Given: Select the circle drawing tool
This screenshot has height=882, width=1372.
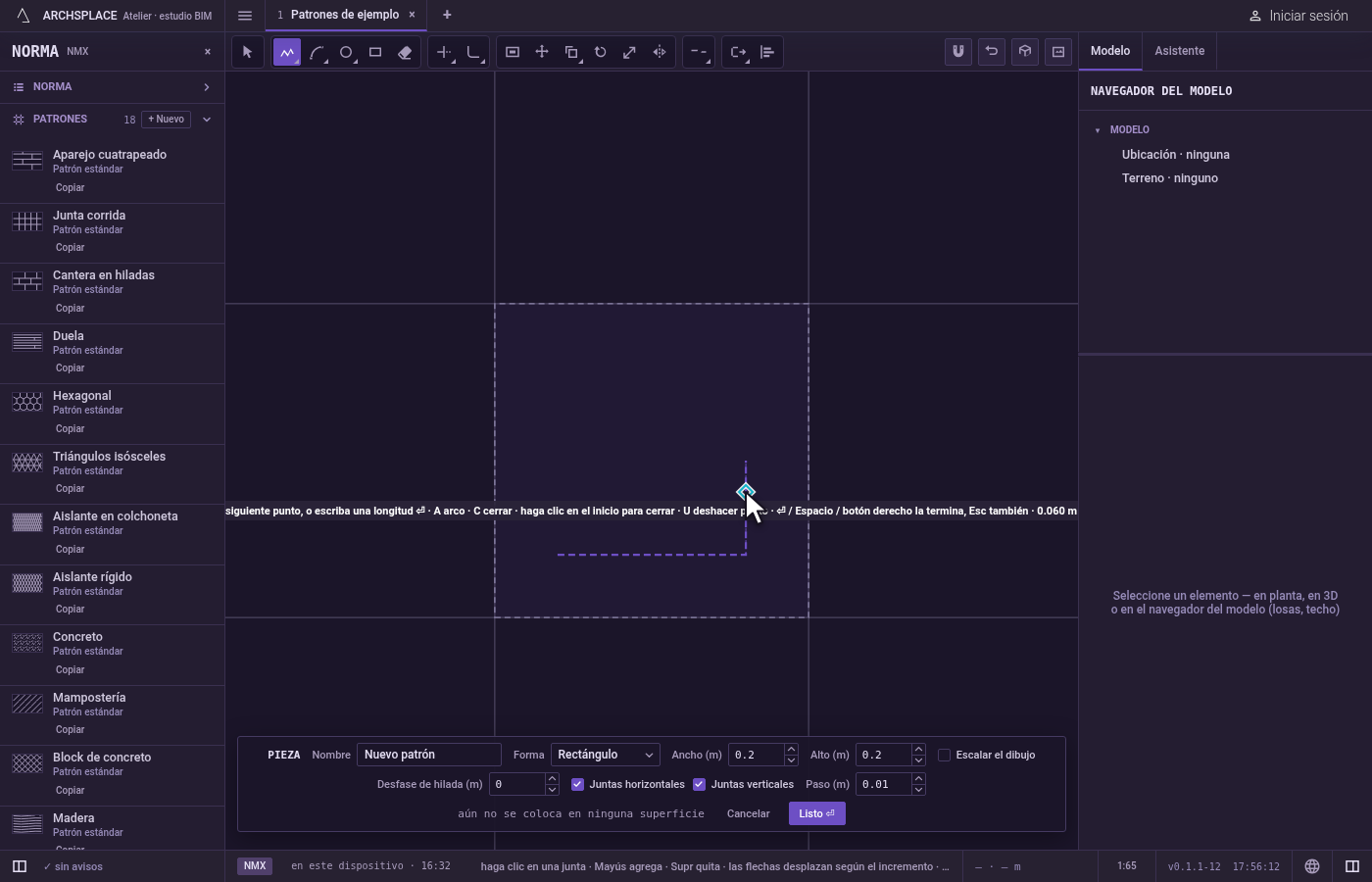Looking at the screenshot, I should (346, 52).
